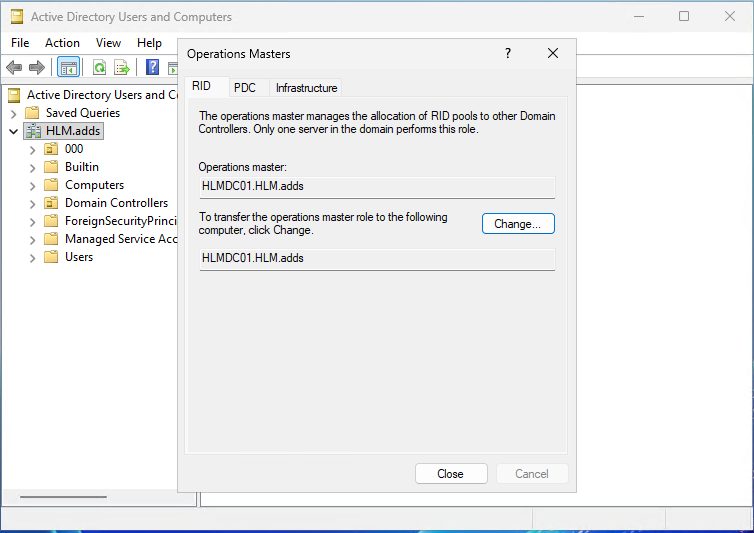754x533 pixels.
Task: Click the Refresh toolbar icon
Action: [x=99, y=67]
